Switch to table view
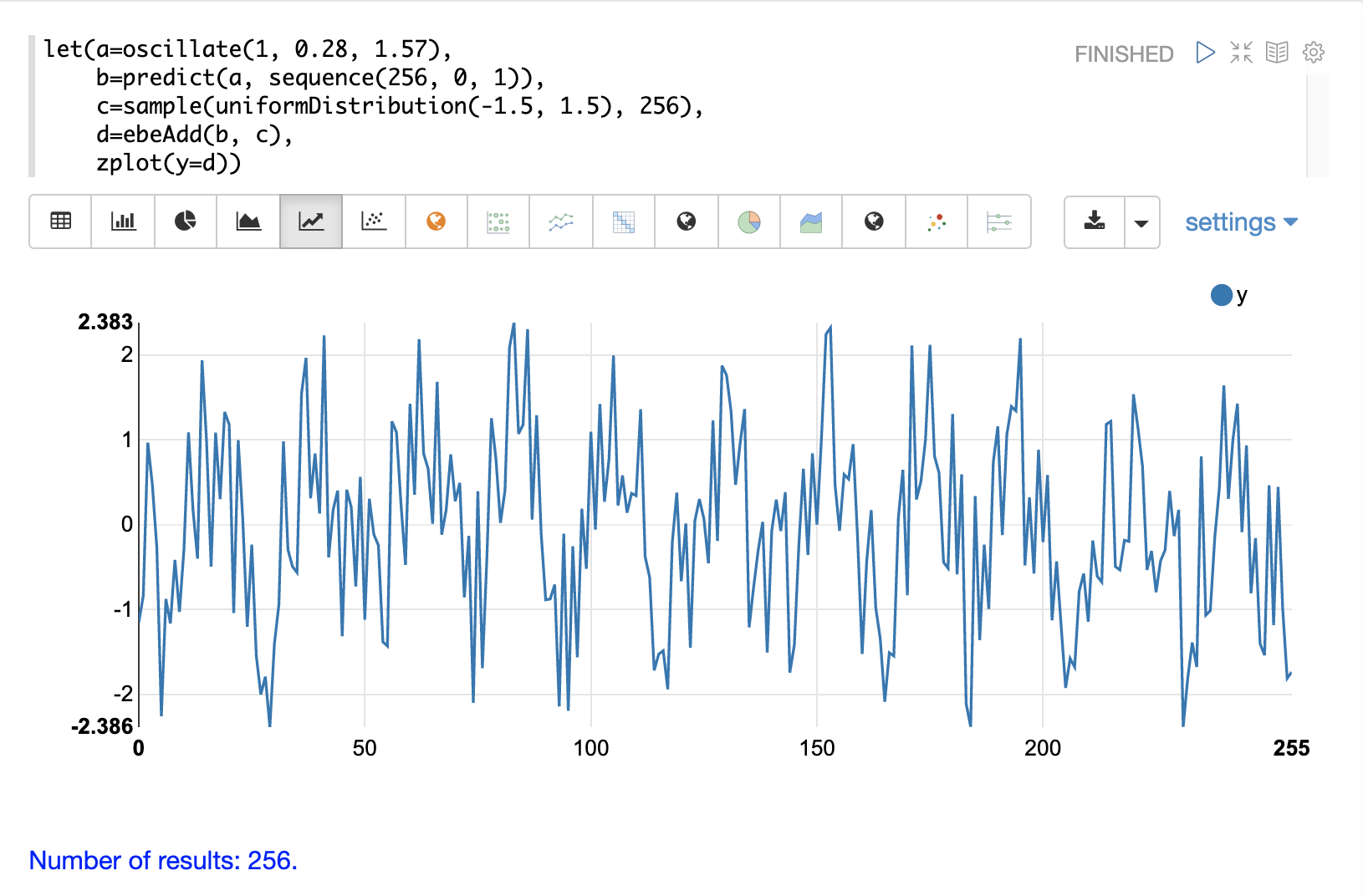1363x896 pixels. tap(61, 221)
